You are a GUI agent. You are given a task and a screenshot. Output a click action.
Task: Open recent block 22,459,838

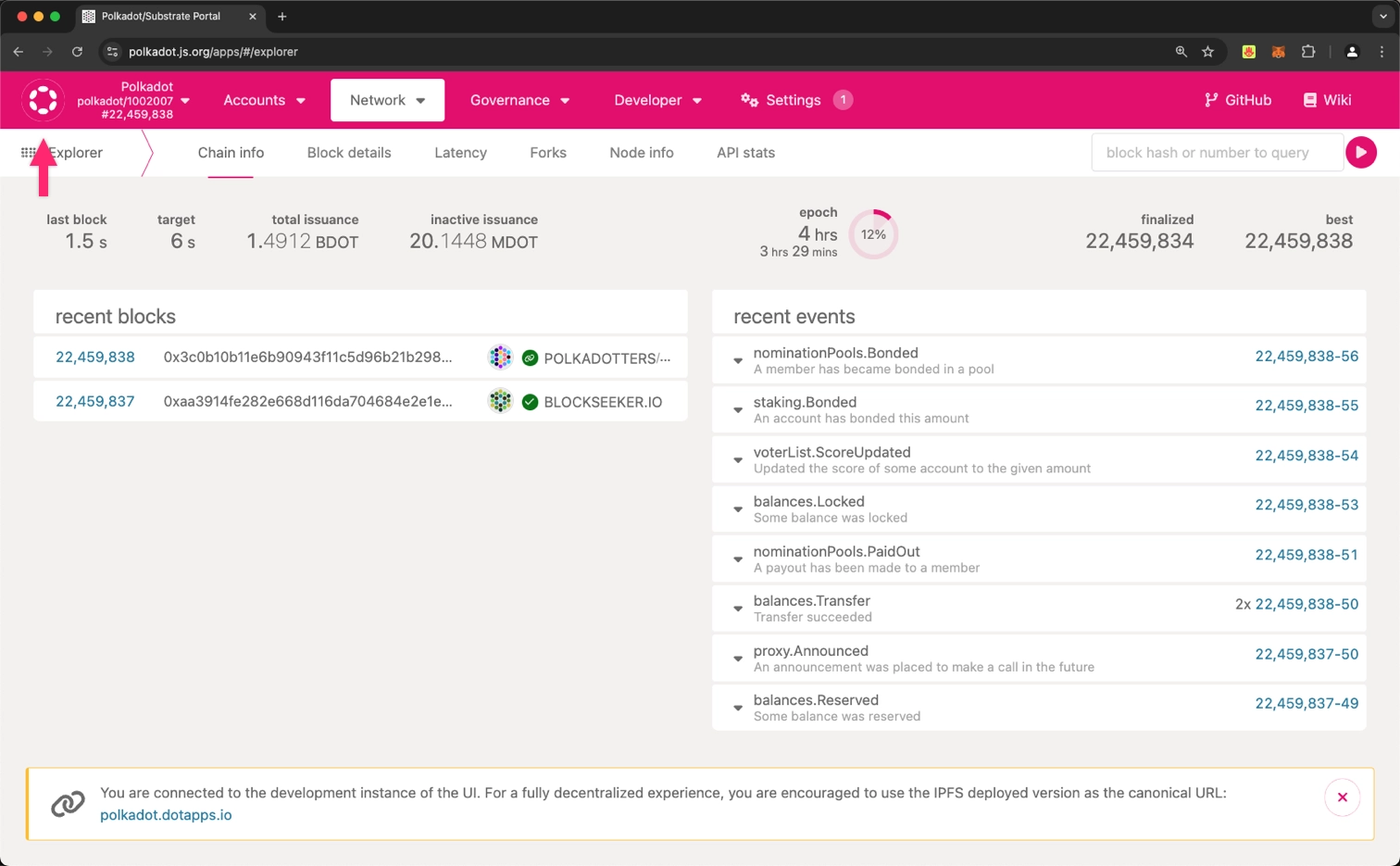[x=95, y=358]
